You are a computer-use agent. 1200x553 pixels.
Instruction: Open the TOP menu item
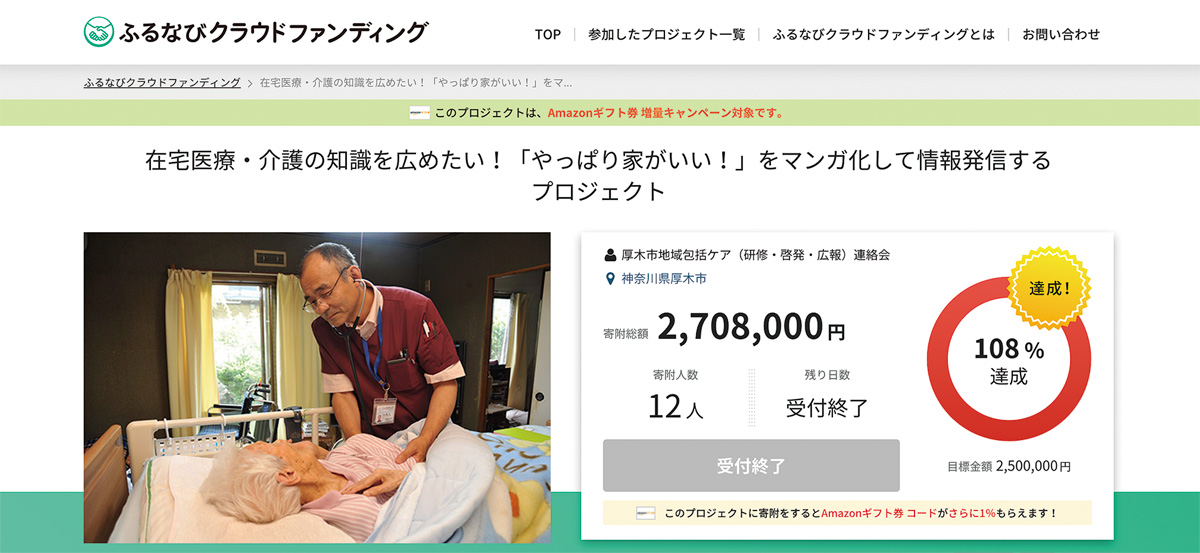[548, 34]
